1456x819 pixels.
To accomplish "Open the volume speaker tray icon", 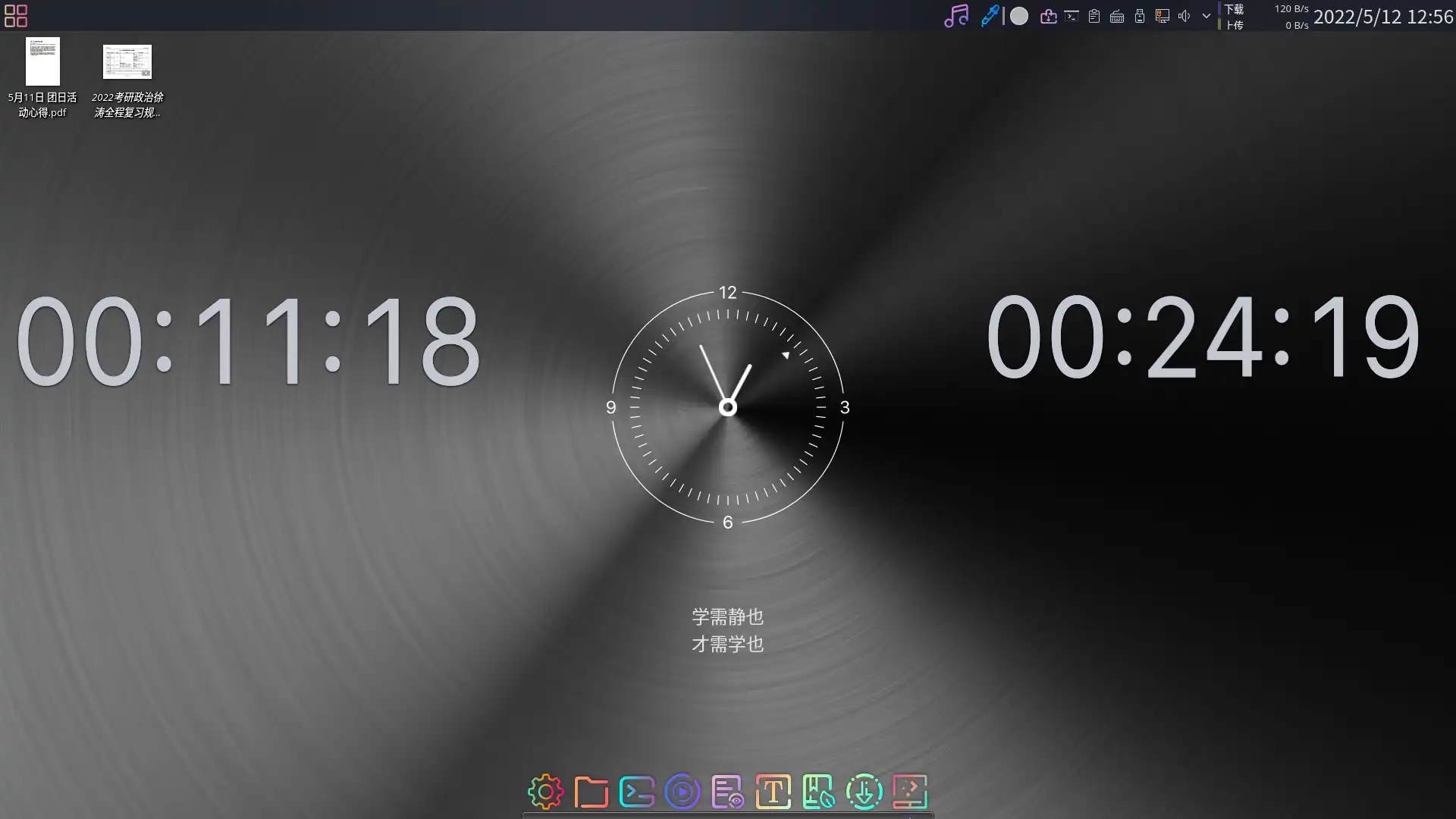I will [x=1185, y=16].
